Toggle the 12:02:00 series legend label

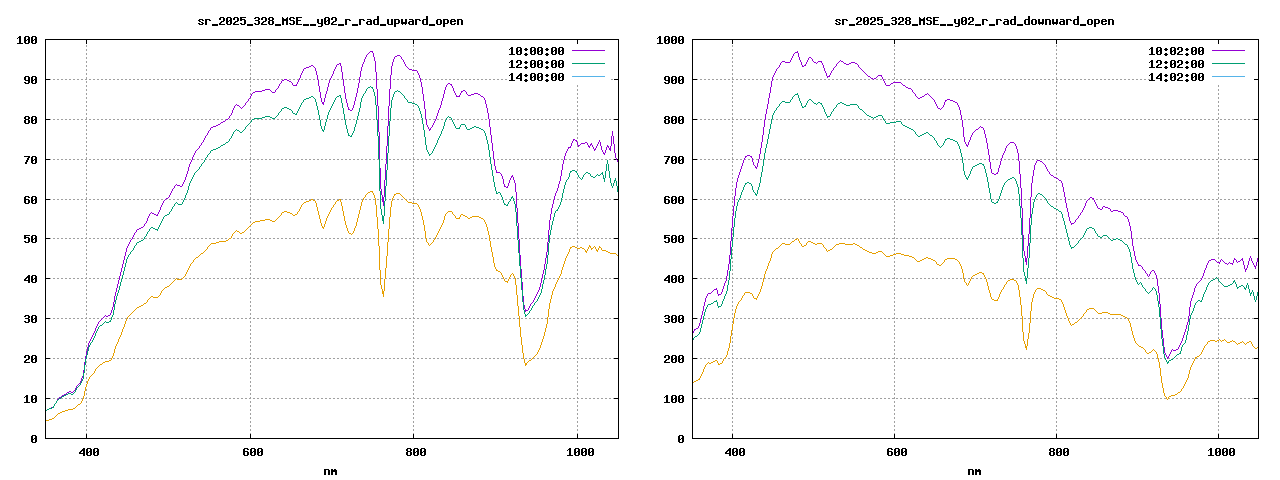1176,64
